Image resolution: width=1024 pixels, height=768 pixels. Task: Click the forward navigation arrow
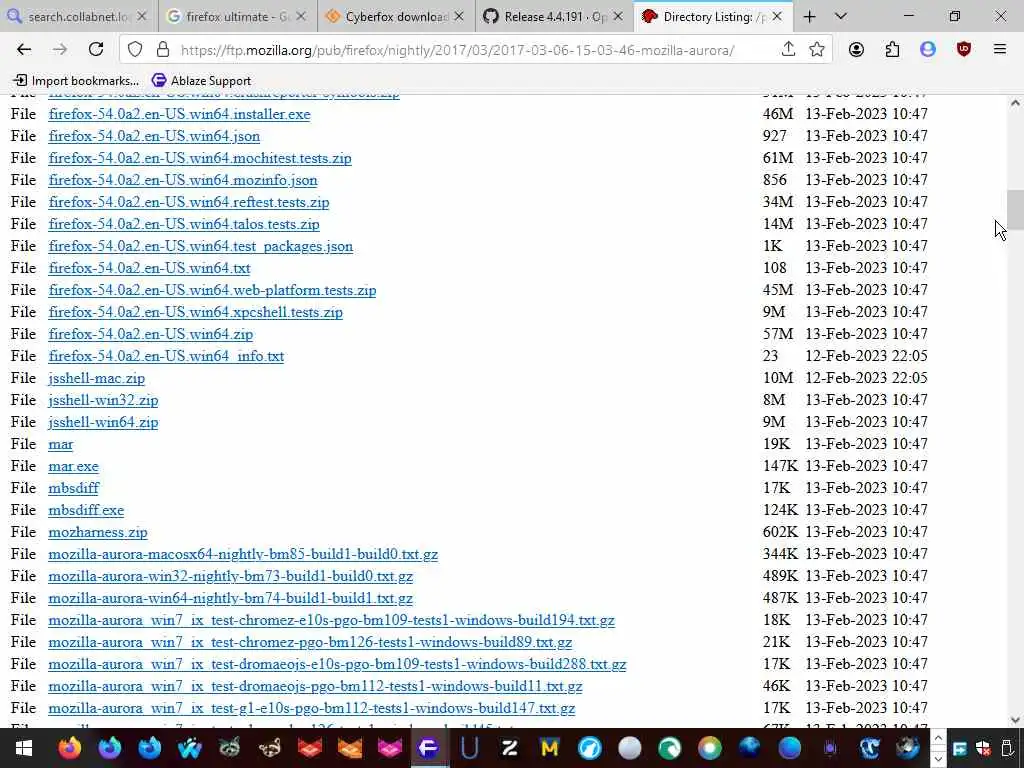tap(59, 49)
